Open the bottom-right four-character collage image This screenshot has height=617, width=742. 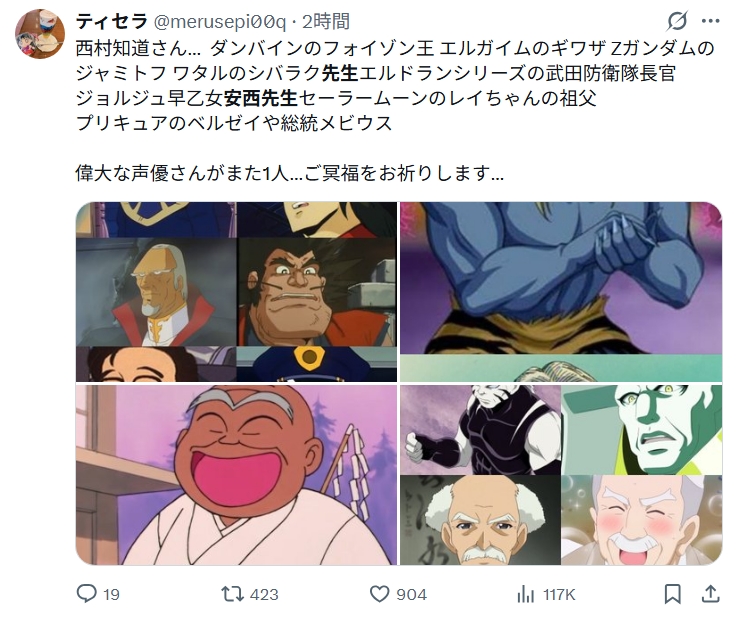(x=561, y=475)
